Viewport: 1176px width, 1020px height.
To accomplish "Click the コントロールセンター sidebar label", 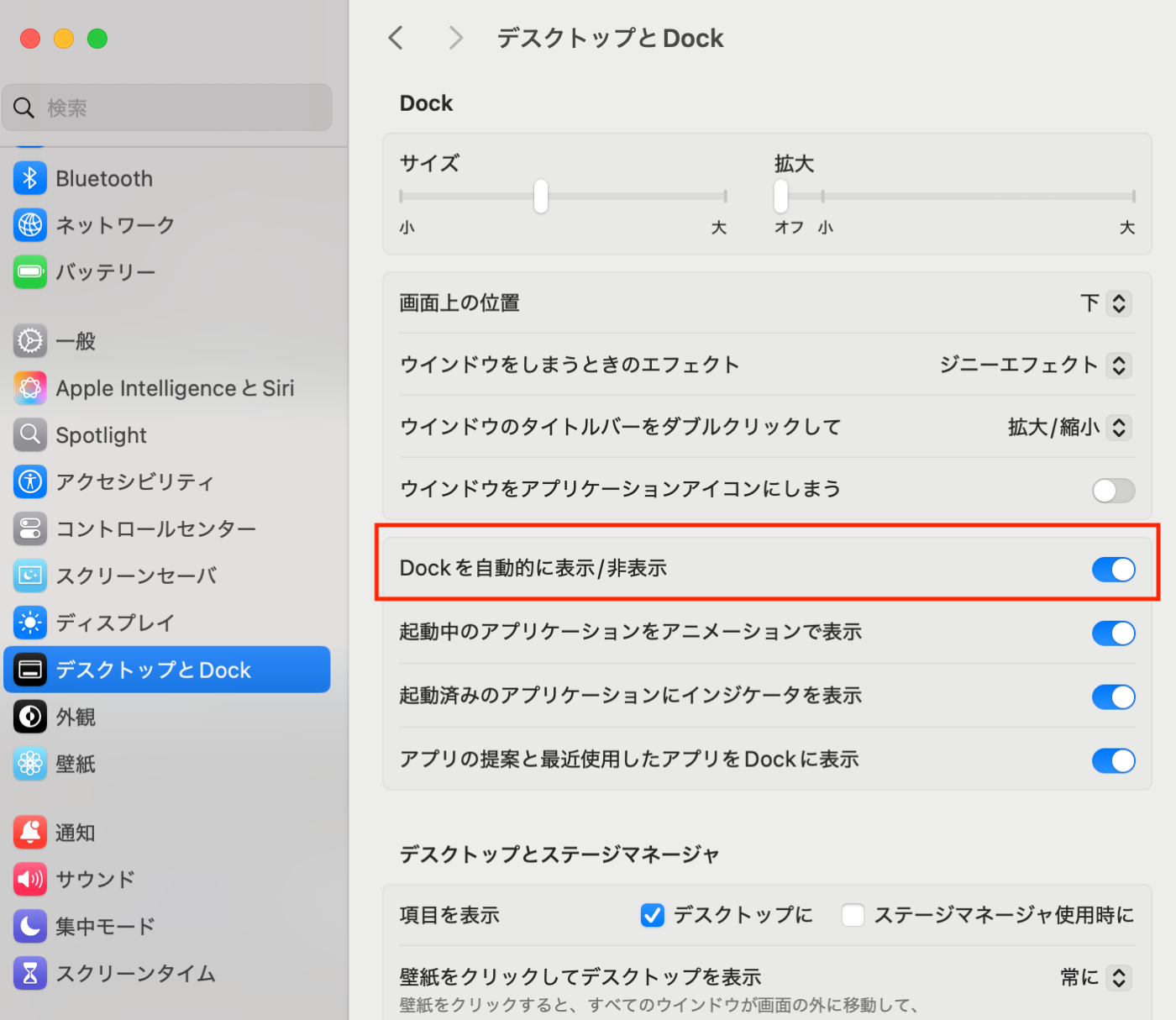I will (156, 528).
